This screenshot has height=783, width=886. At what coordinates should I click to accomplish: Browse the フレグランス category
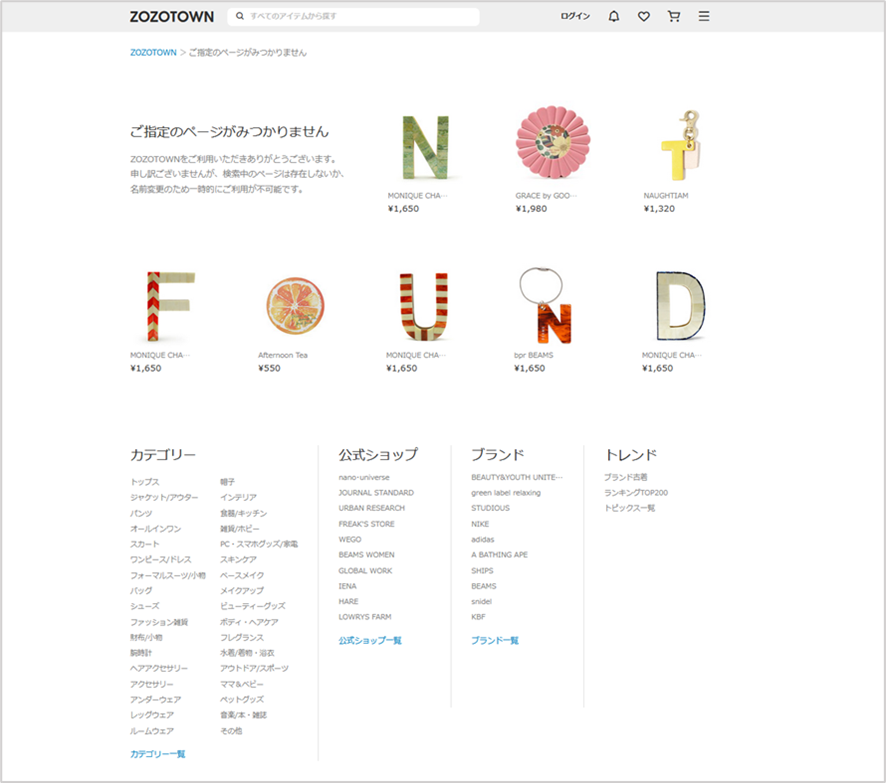click(242, 637)
